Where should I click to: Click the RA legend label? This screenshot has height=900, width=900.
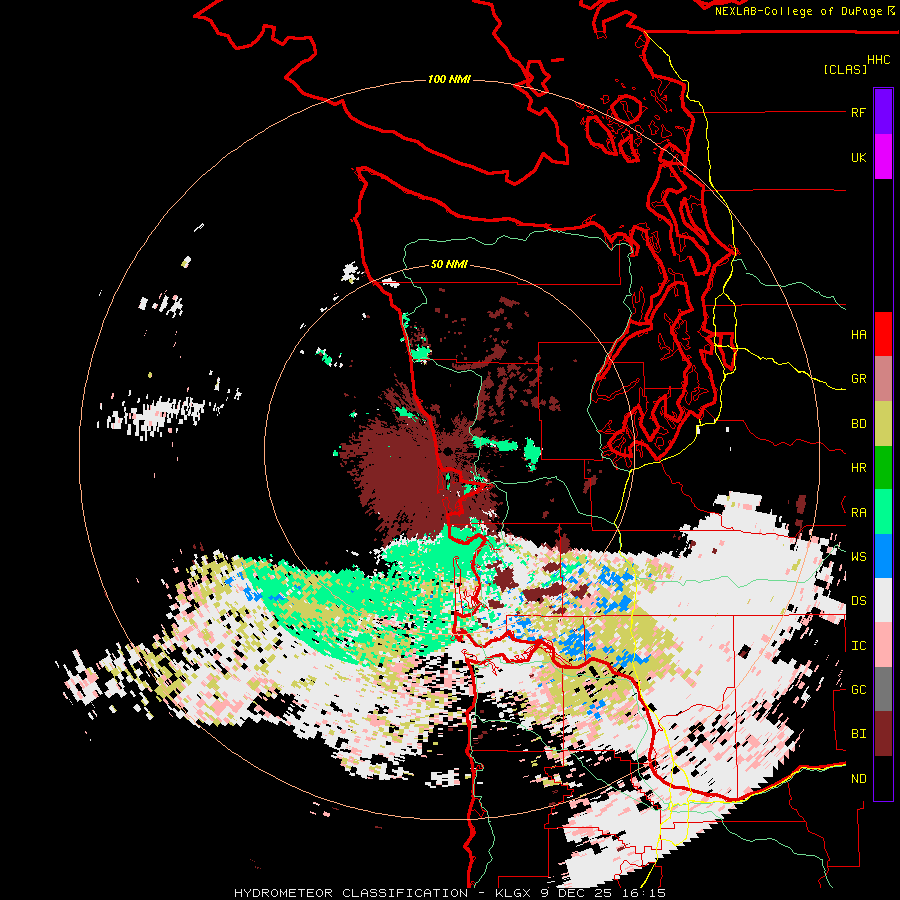[858, 512]
